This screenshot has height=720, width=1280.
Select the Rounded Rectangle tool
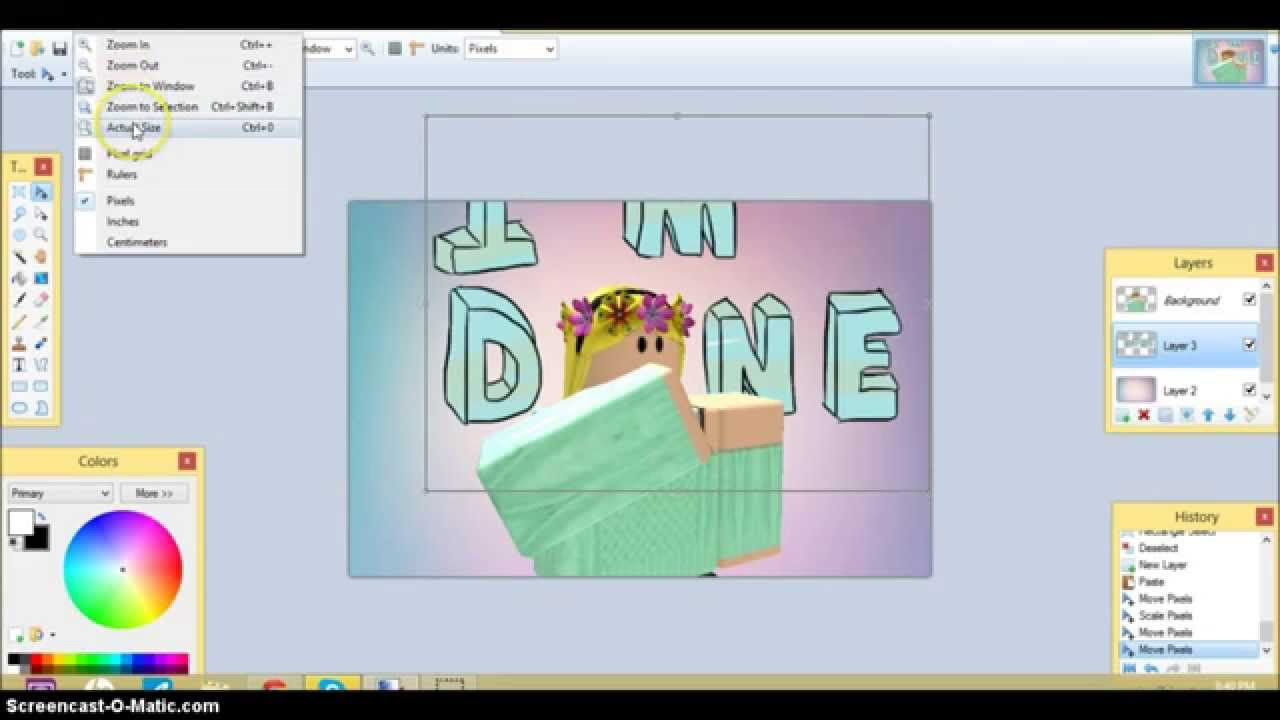click(x=41, y=386)
